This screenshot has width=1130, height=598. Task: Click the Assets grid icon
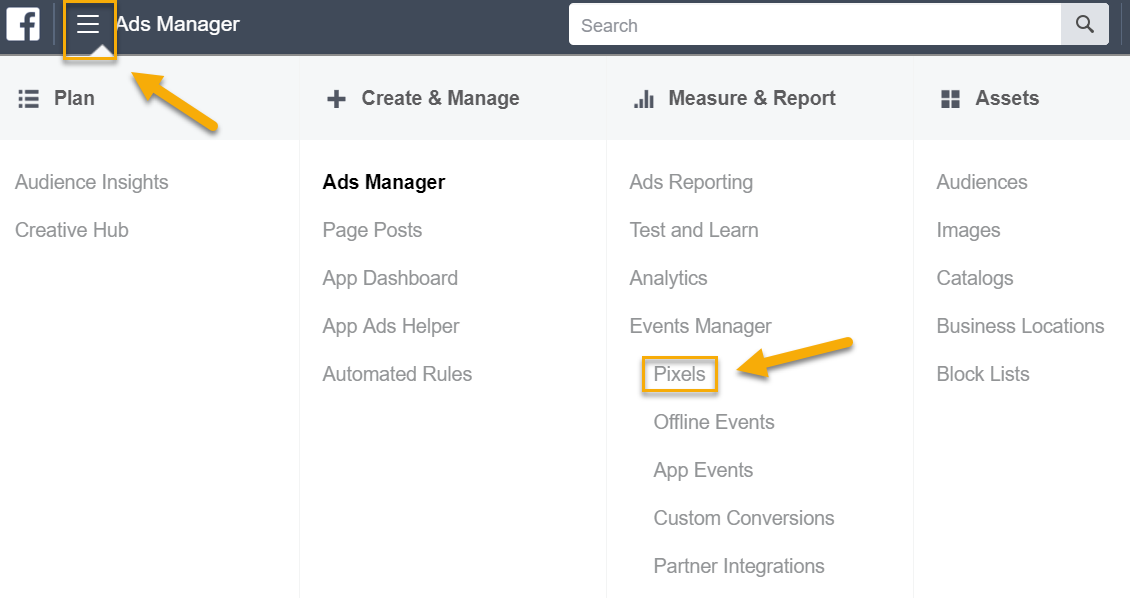tap(951, 99)
